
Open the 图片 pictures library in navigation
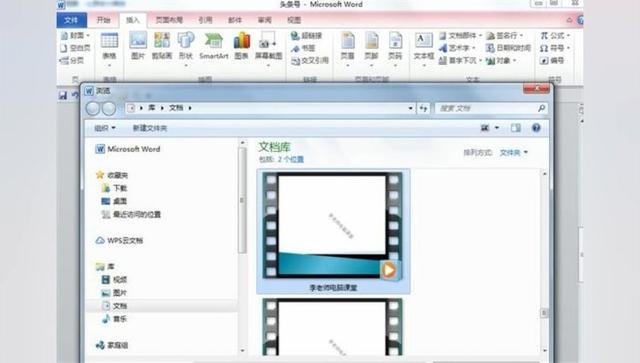[114, 293]
